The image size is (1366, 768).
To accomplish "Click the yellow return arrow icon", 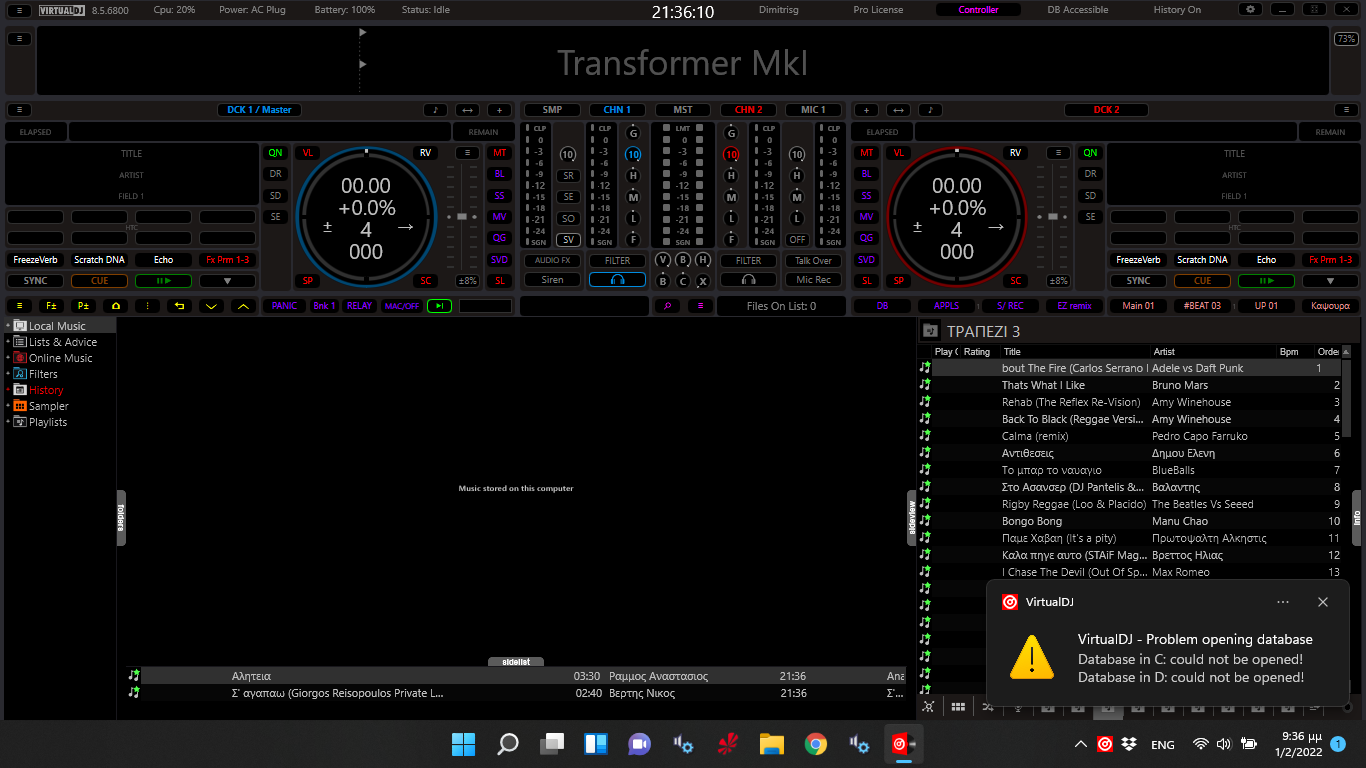I will pos(179,306).
